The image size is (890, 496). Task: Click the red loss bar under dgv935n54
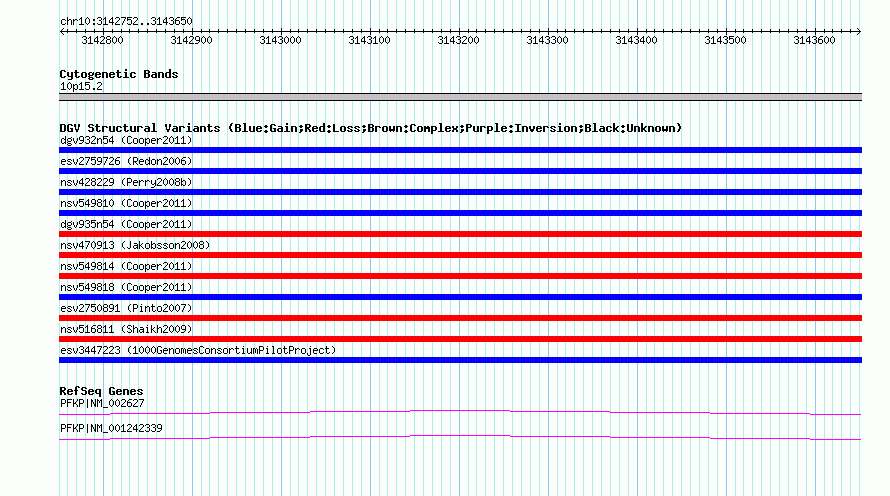460,234
